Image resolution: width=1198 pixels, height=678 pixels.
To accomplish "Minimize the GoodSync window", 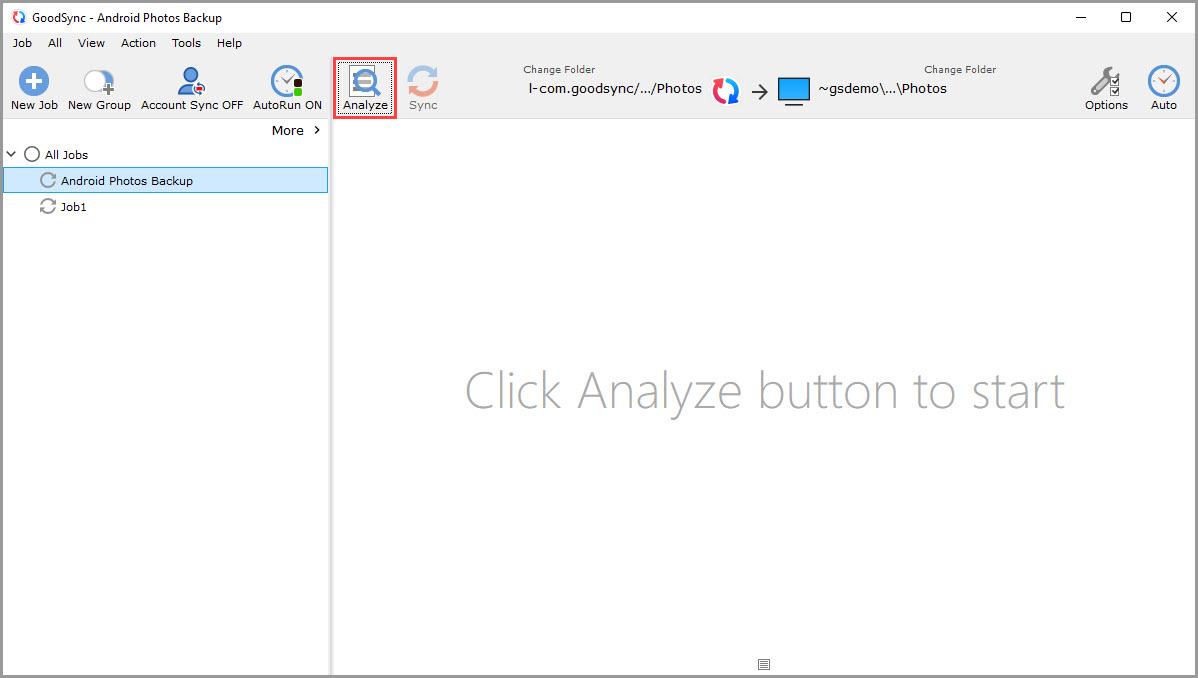I will coord(1081,17).
